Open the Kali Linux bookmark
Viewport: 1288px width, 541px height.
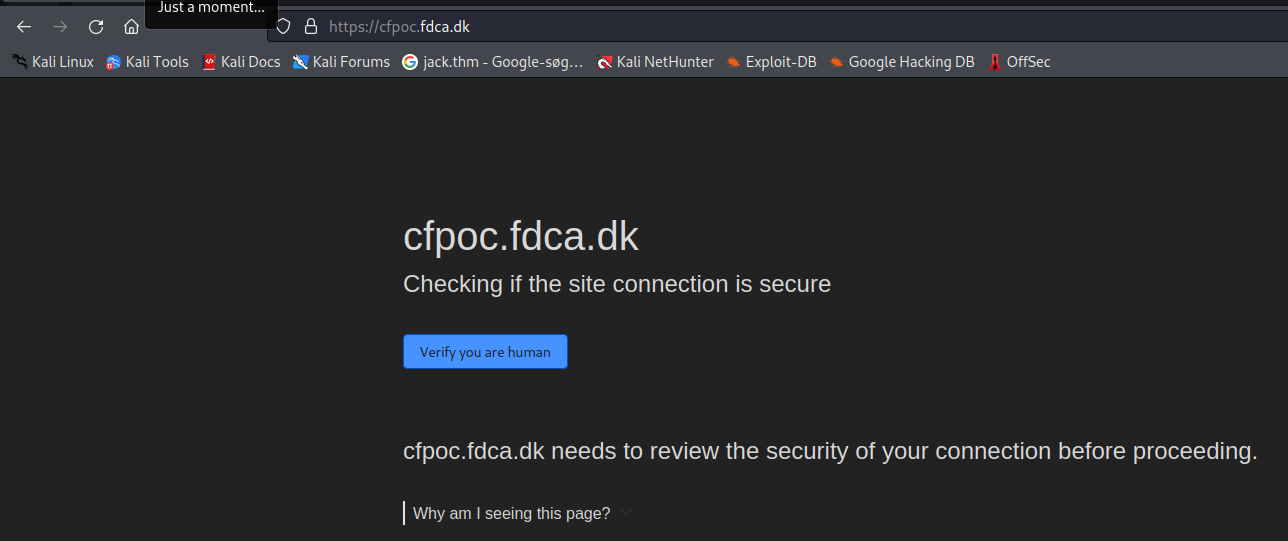pos(53,62)
